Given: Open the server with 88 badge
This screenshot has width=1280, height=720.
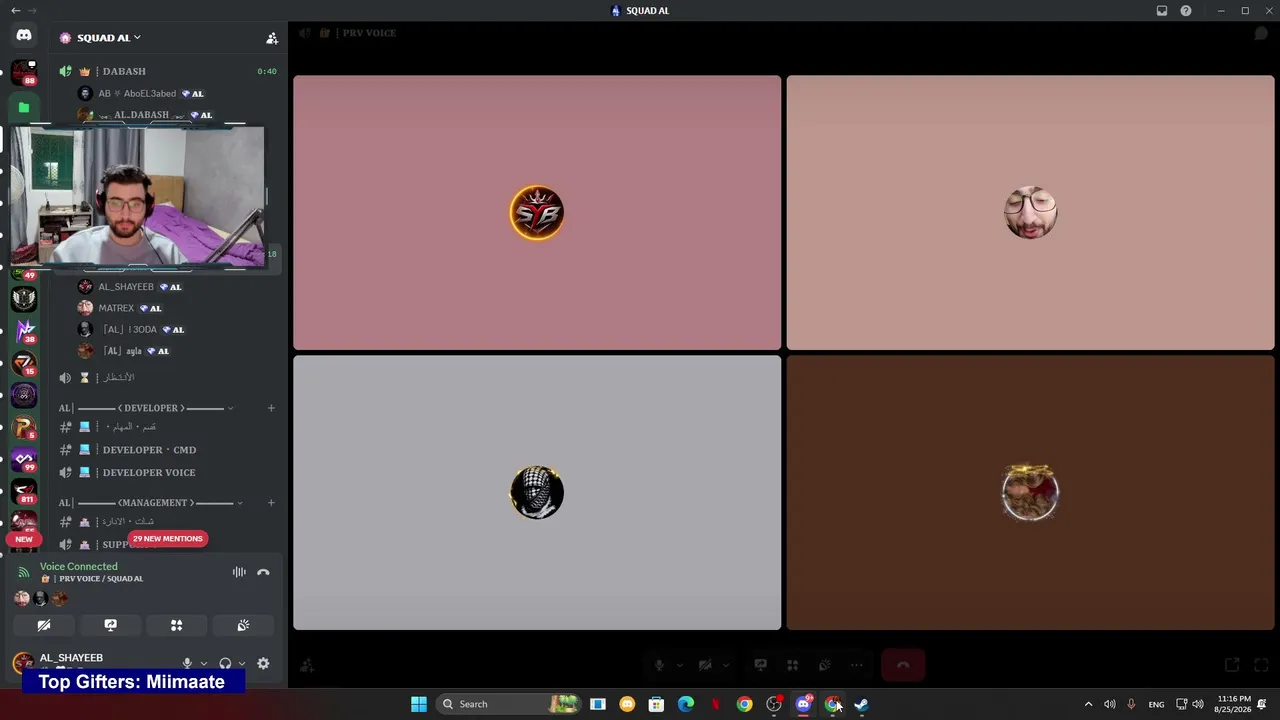Looking at the screenshot, I should [x=24, y=73].
